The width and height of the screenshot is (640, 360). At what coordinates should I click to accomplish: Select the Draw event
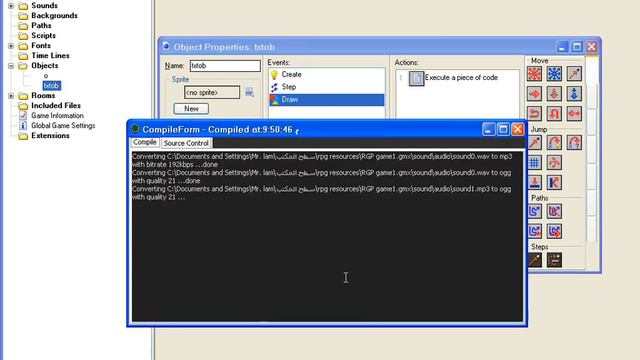click(327, 100)
